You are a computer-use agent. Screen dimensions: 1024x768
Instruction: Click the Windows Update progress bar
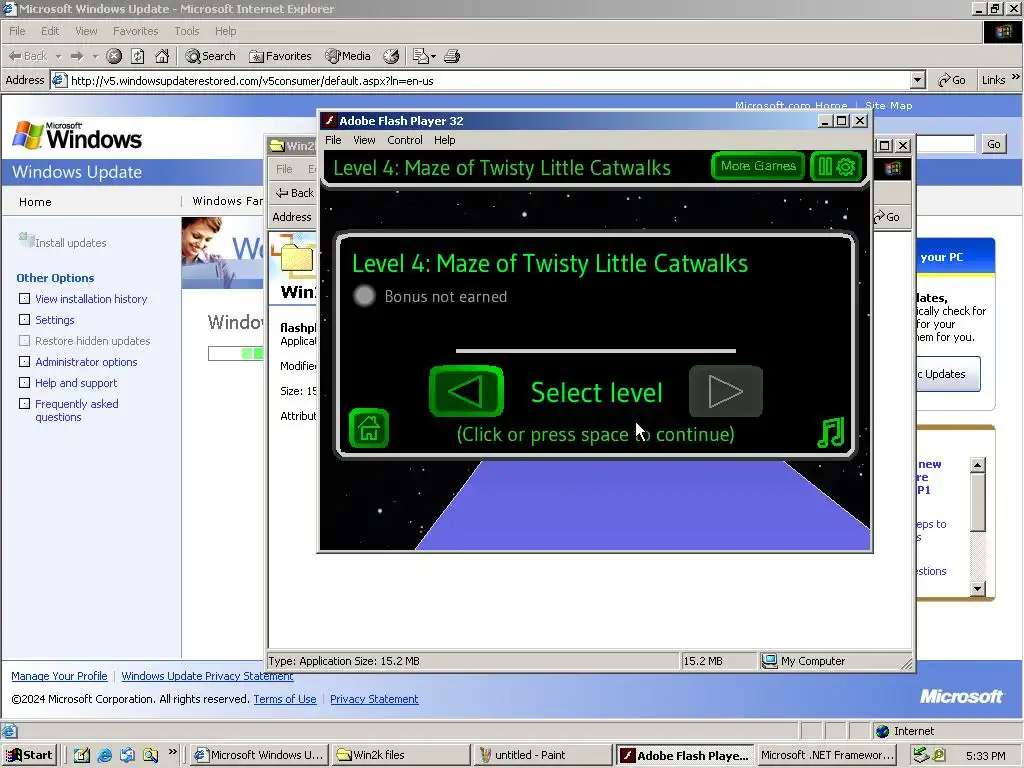[x=236, y=353]
